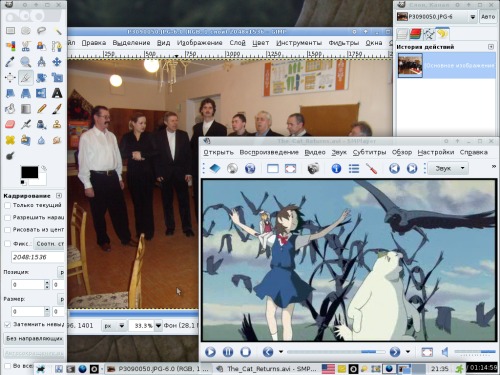Image resolution: width=500 pixels, height=375 pixels.
Task: Open SMPlayer preferences screwdriver icon
Action: 371,168
